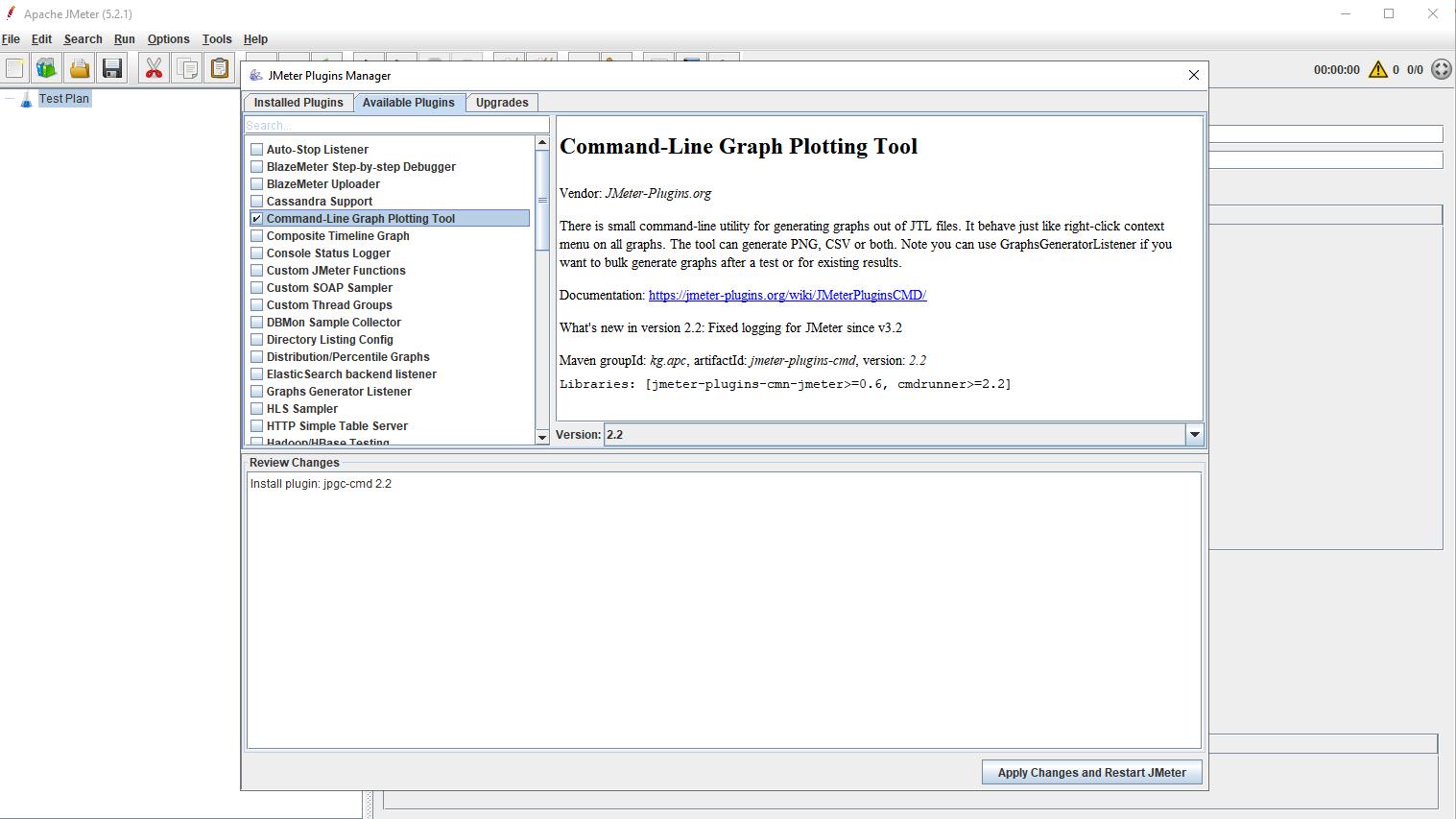The image size is (1456, 819).
Task: Select the Copy icon on the toolbar
Action: click(186, 67)
